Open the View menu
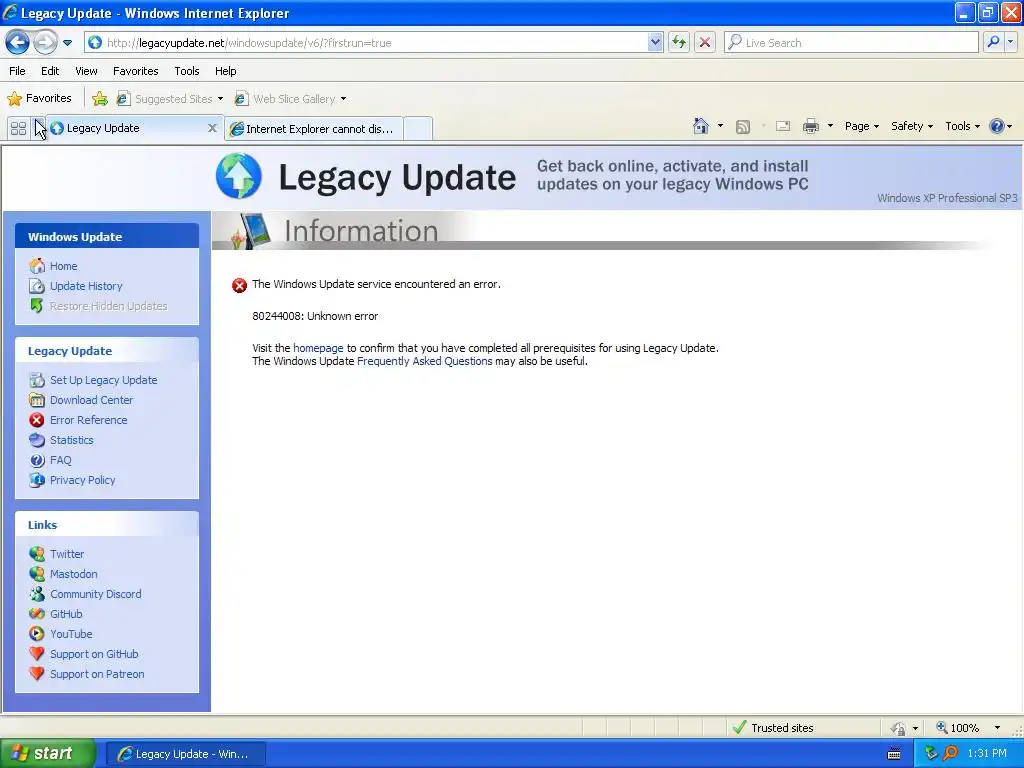 coord(86,71)
